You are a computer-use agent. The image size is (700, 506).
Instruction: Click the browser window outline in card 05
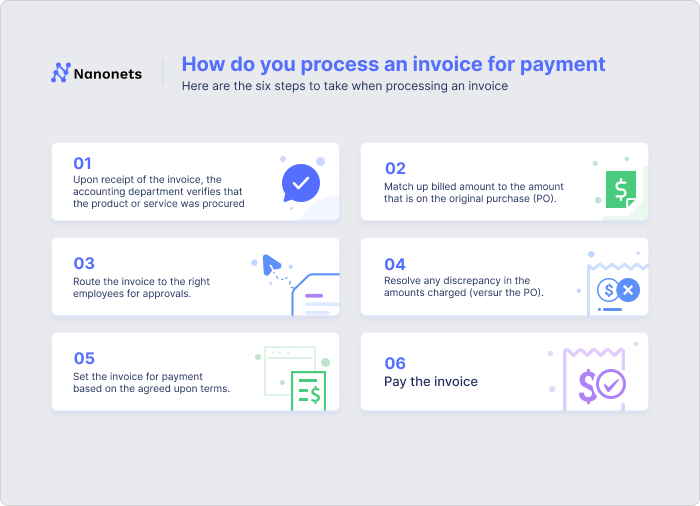click(x=290, y=371)
